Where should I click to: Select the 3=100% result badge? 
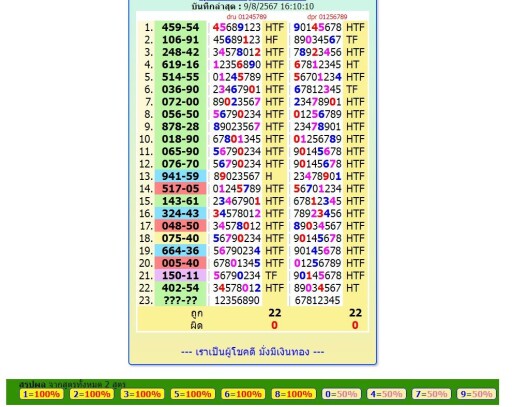click(x=142, y=394)
